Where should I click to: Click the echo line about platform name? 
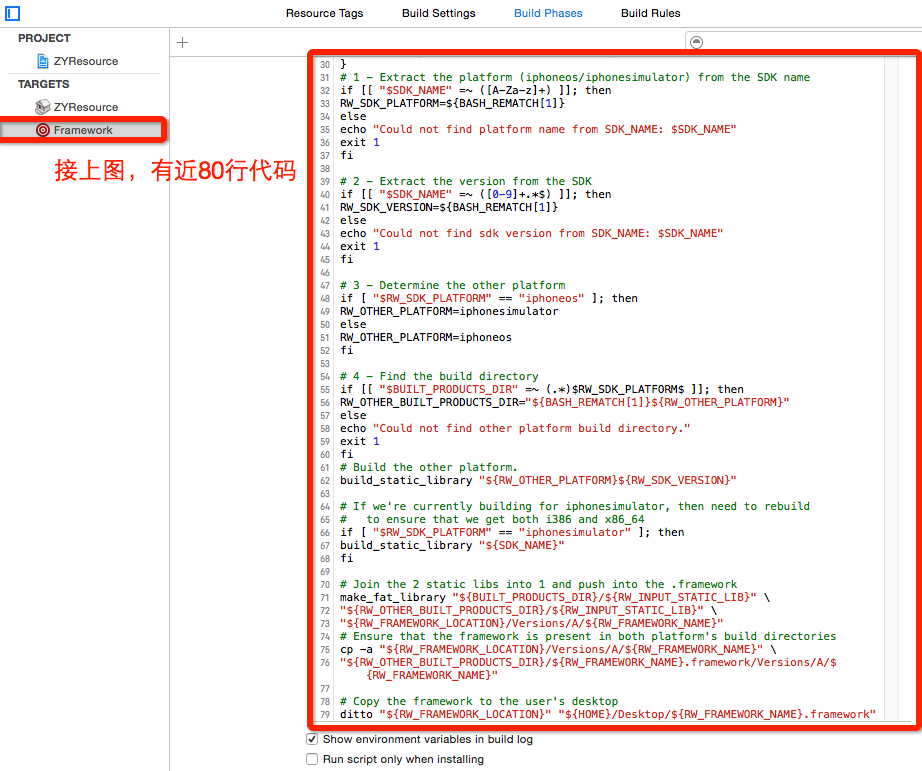click(537, 129)
